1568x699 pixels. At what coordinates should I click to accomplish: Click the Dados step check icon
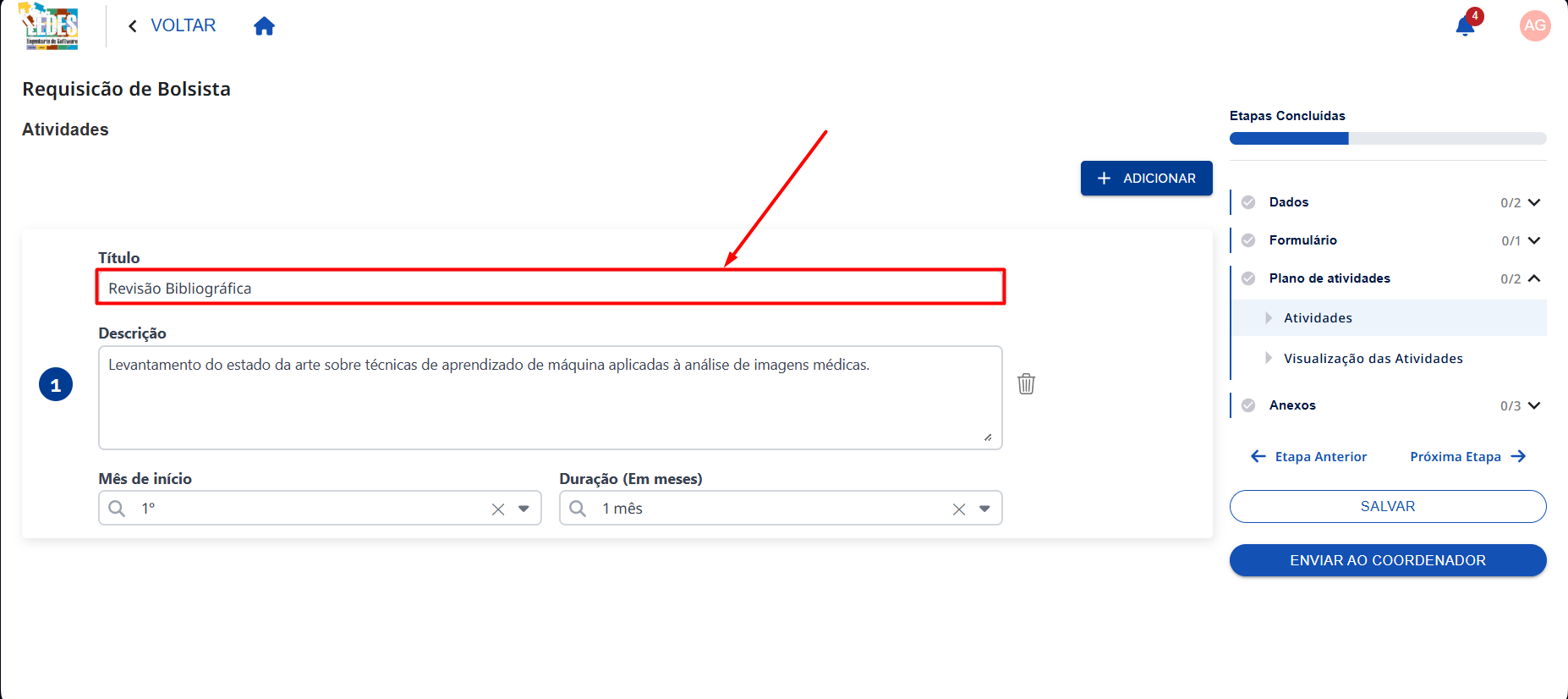1248,202
